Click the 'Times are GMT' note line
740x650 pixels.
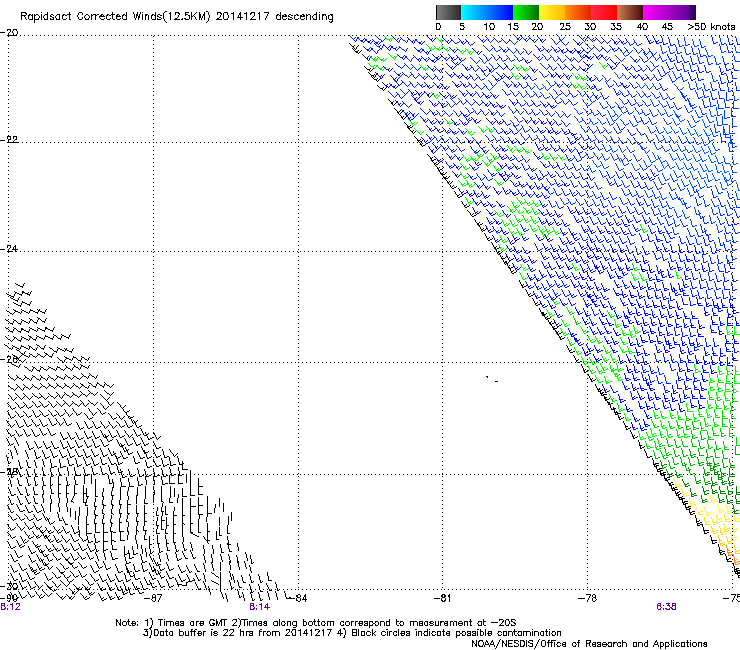coord(316,623)
